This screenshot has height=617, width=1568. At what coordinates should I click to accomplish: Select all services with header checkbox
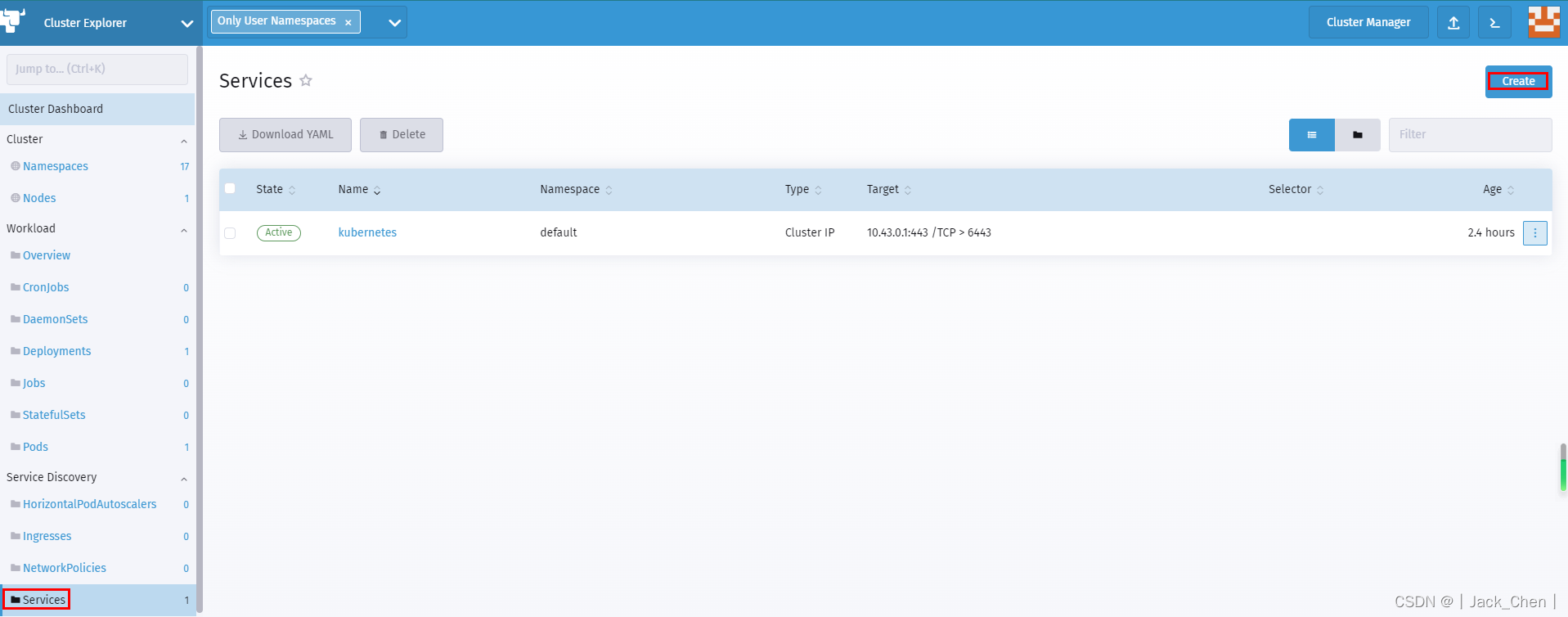pyautogui.click(x=230, y=189)
